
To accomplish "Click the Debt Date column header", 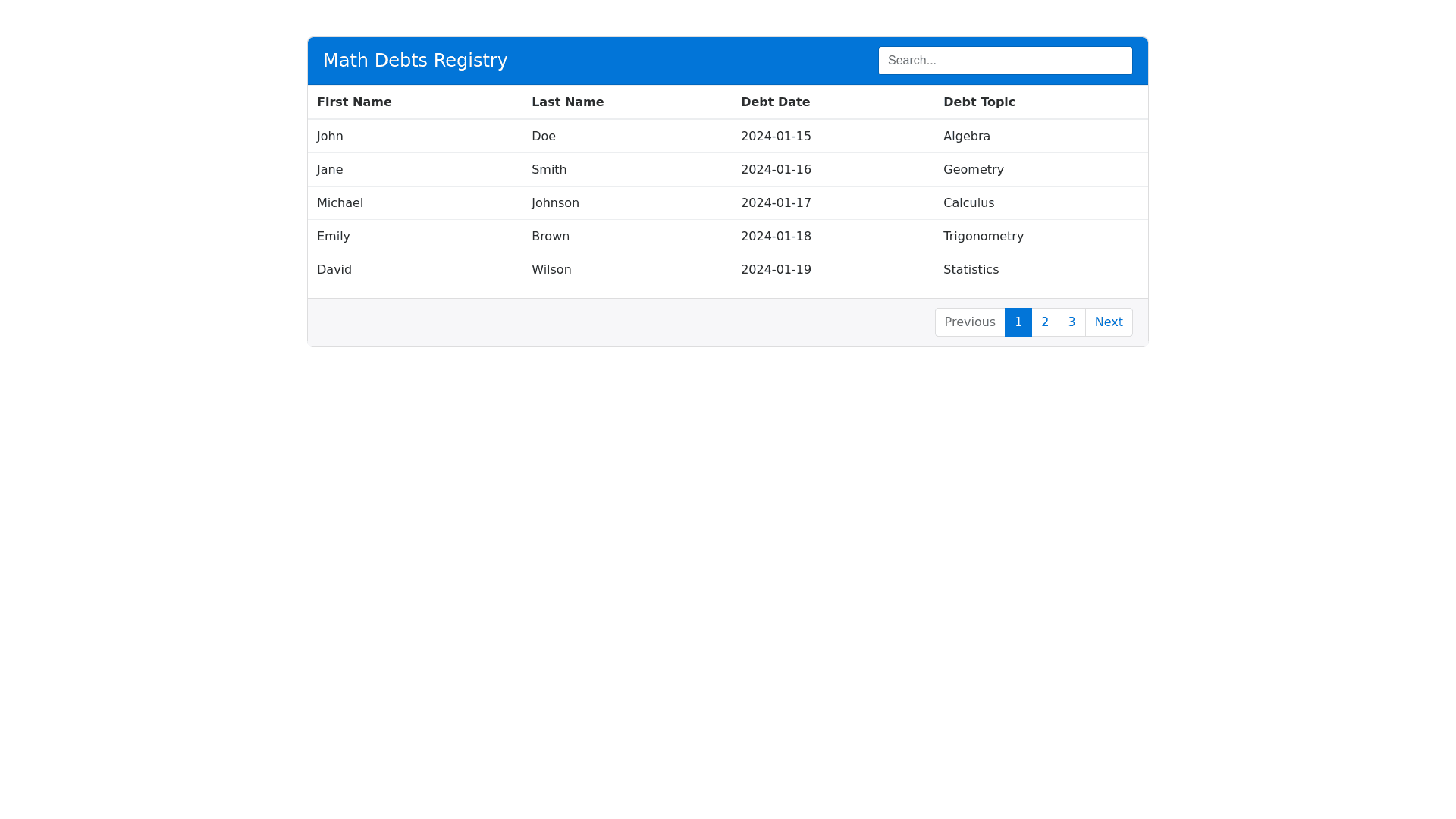I will (775, 102).
